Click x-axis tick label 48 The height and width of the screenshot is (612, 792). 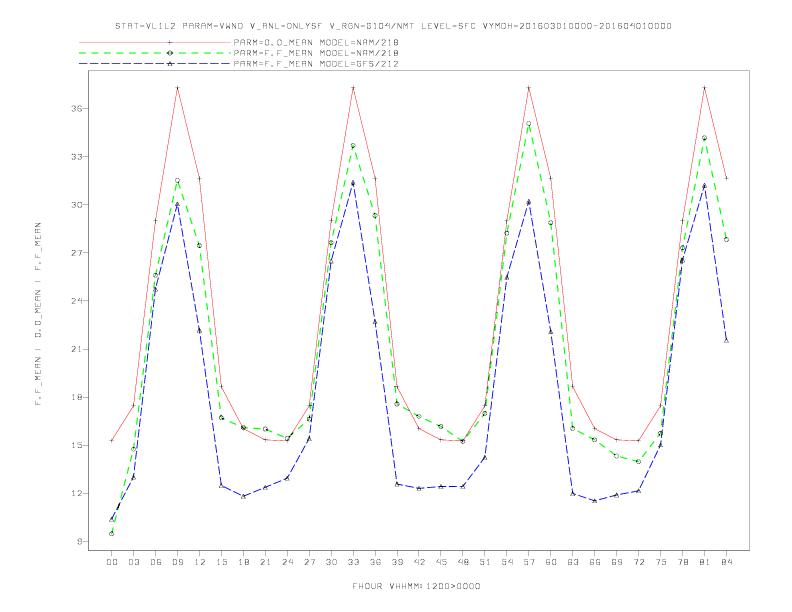pos(463,562)
